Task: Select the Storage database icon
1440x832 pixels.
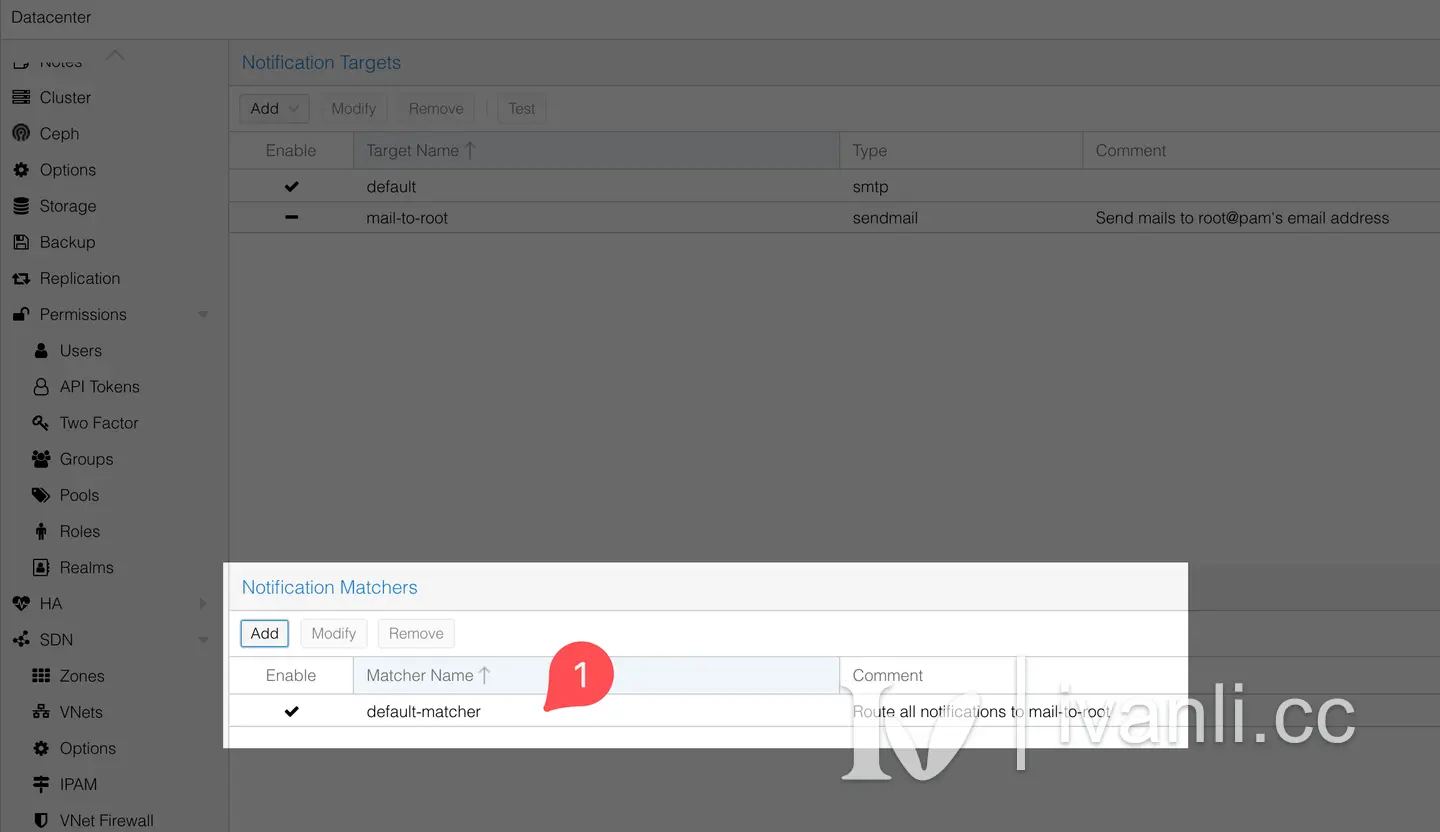Action: [21, 206]
